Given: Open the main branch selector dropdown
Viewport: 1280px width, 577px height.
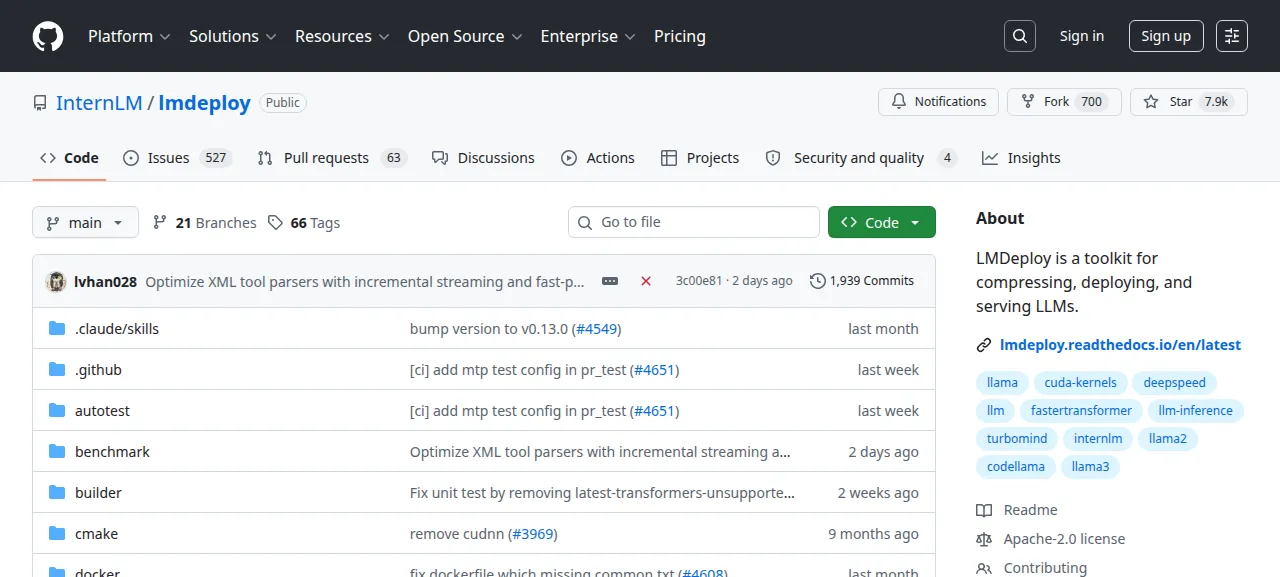Looking at the screenshot, I should pyautogui.click(x=85, y=222).
